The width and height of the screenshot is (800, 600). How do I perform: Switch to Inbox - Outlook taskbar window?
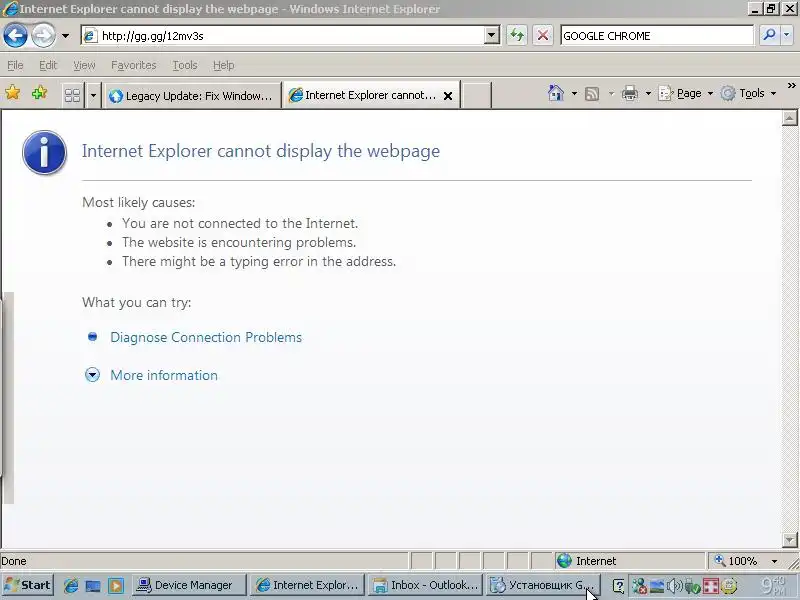click(x=425, y=585)
